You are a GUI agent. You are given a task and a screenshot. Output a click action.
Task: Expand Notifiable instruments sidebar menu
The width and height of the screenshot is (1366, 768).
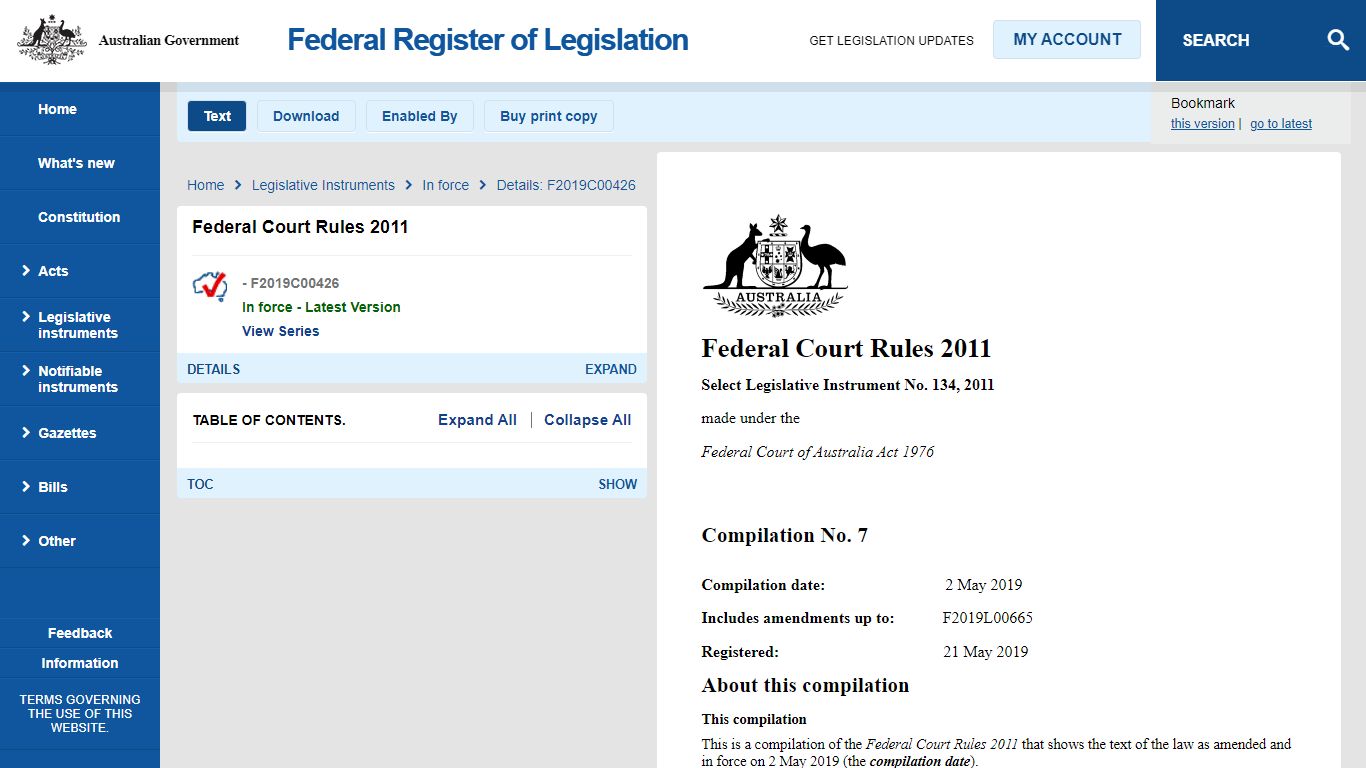80,379
